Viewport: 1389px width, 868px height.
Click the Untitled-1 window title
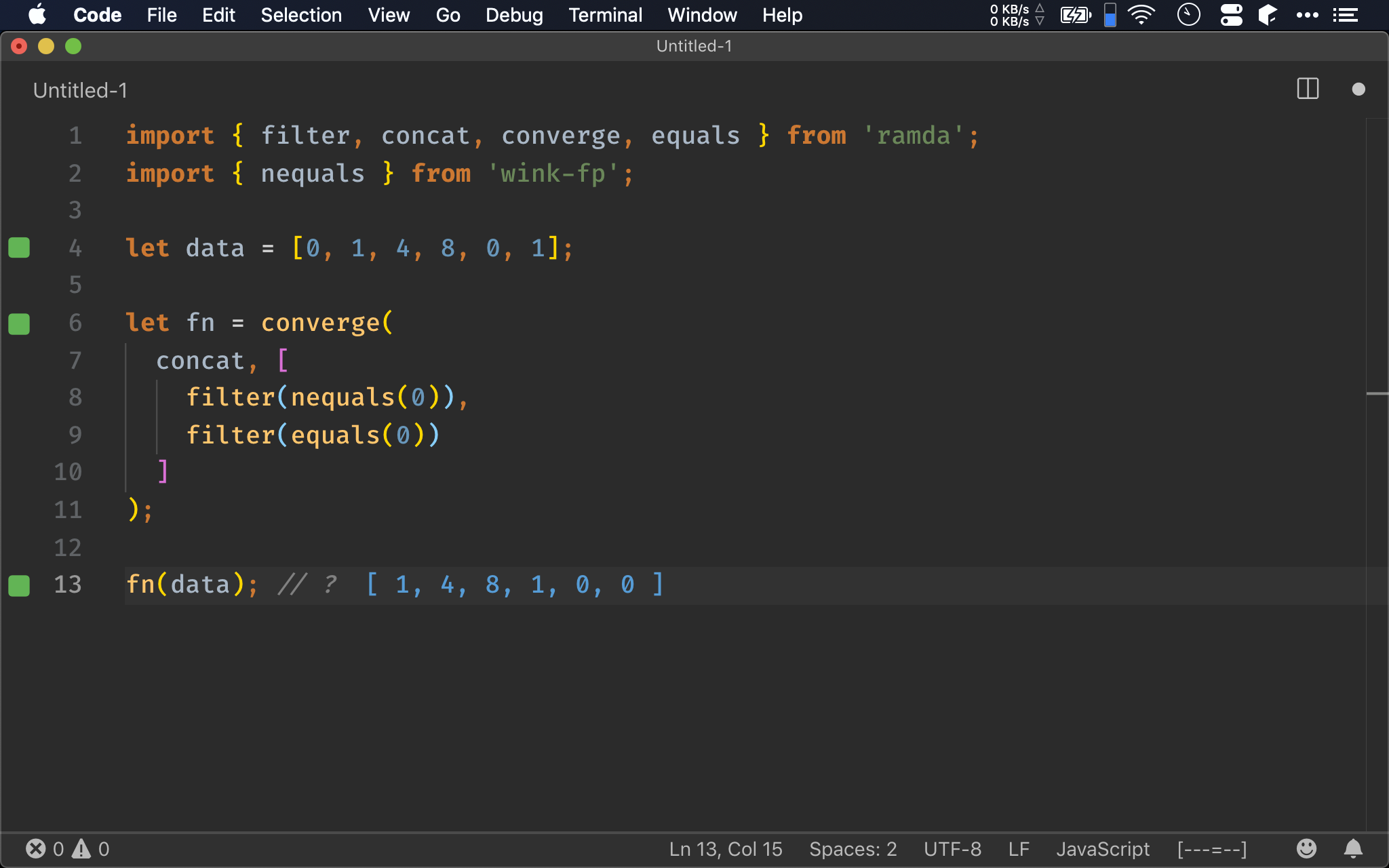click(x=694, y=46)
